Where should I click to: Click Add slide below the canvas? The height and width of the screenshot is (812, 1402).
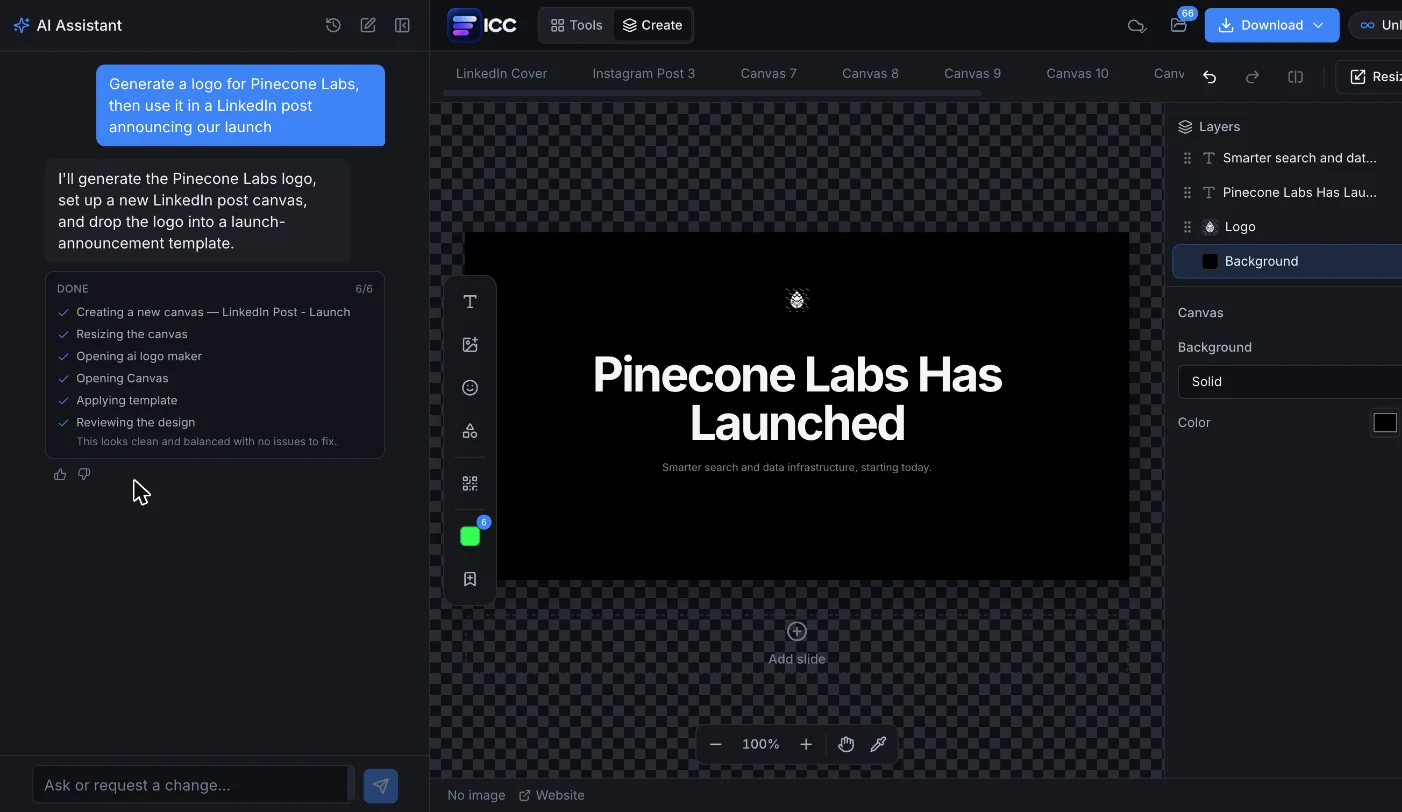[x=797, y=643]
